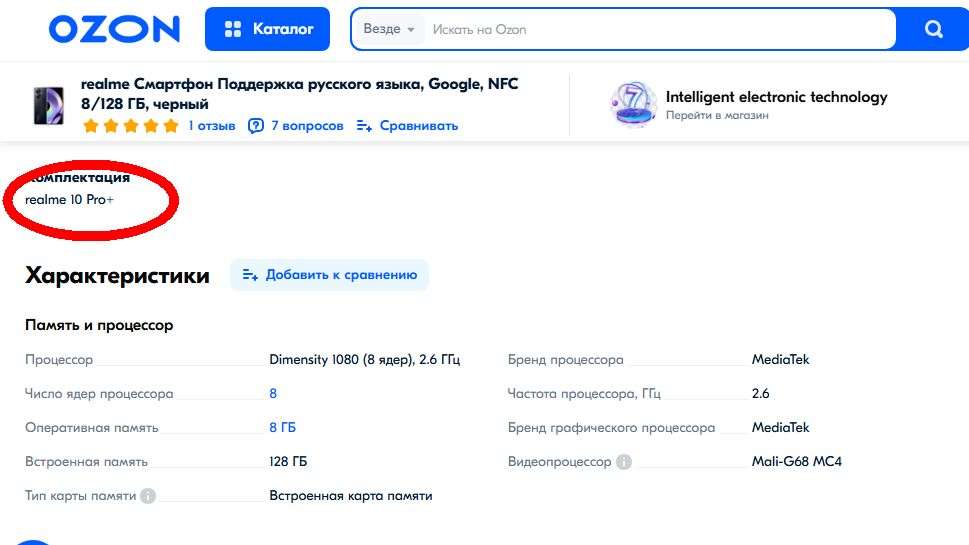This screenshot has height=545, width=969.
Task: Select the Mali-G68 MC4 value
Action: (797, 462)
